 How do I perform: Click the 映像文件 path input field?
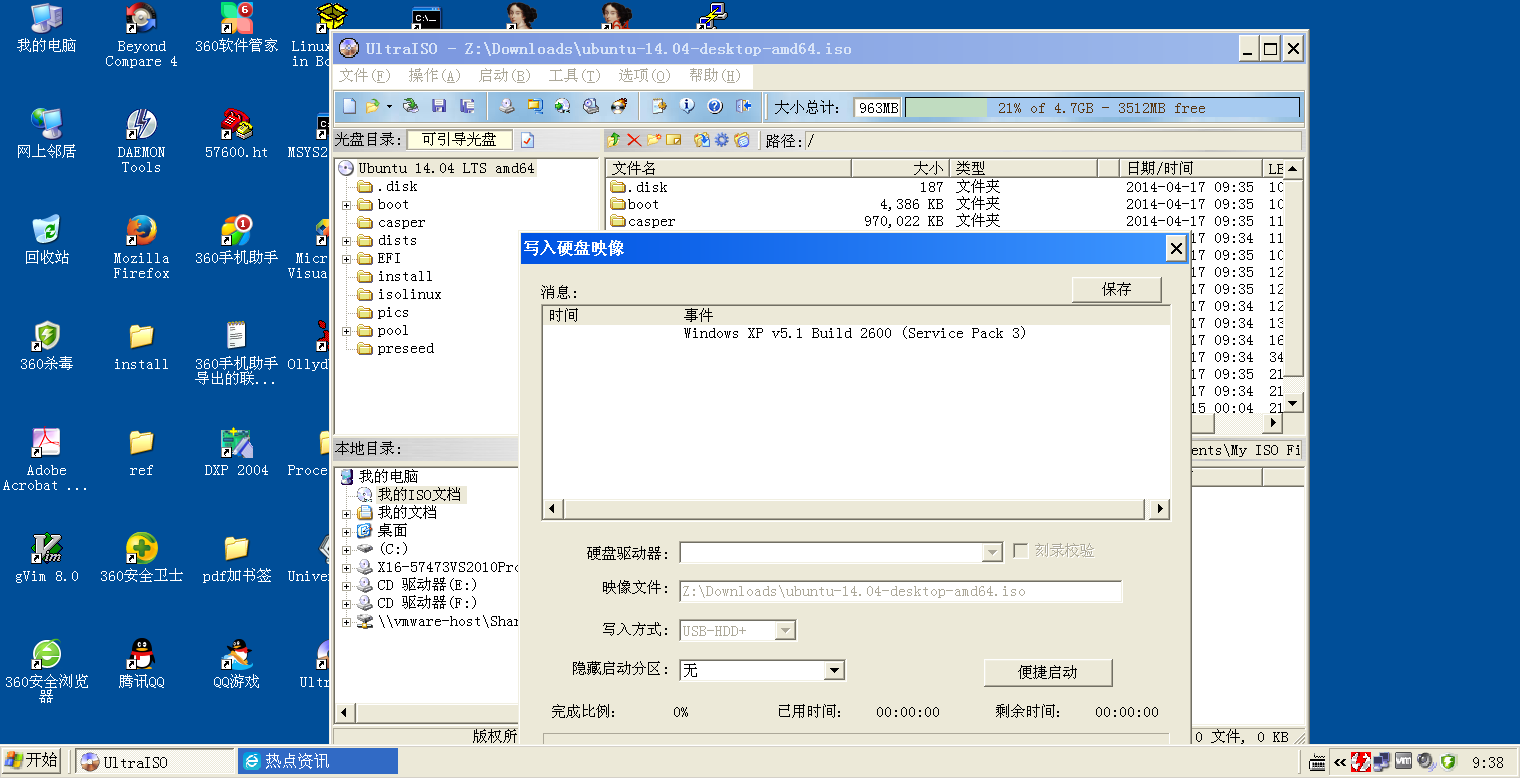point(901,591)
